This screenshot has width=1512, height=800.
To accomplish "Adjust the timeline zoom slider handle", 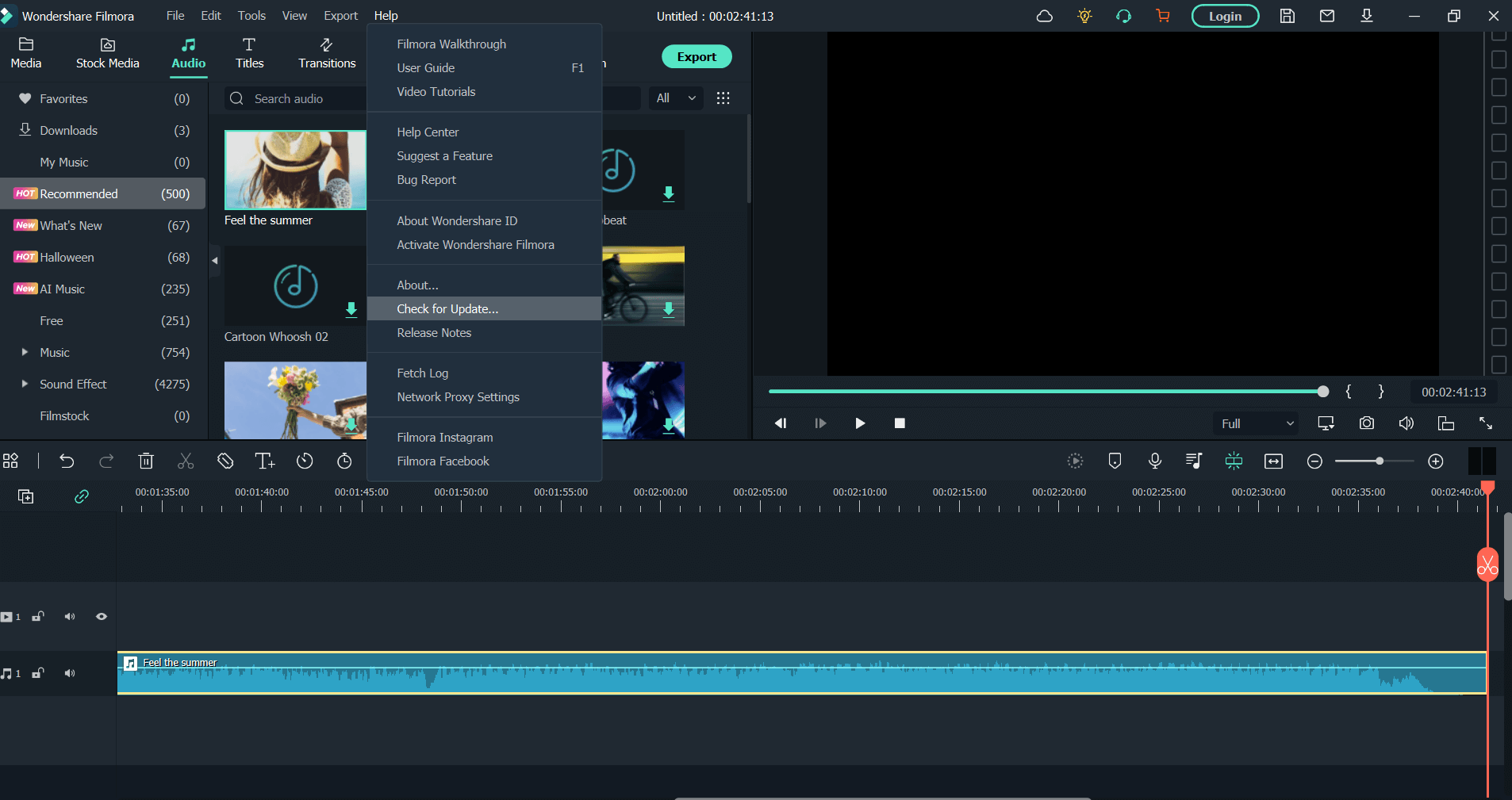I will click(1380, 461).
